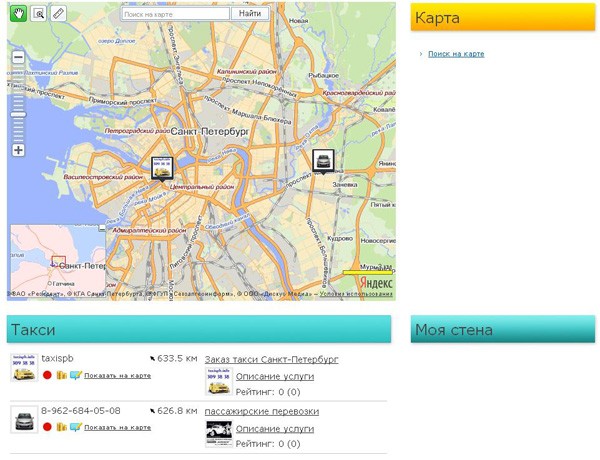Viewport: 600px width, 460px height.
Task: Click the map zoom out minus button
Action: pos(18,57)
